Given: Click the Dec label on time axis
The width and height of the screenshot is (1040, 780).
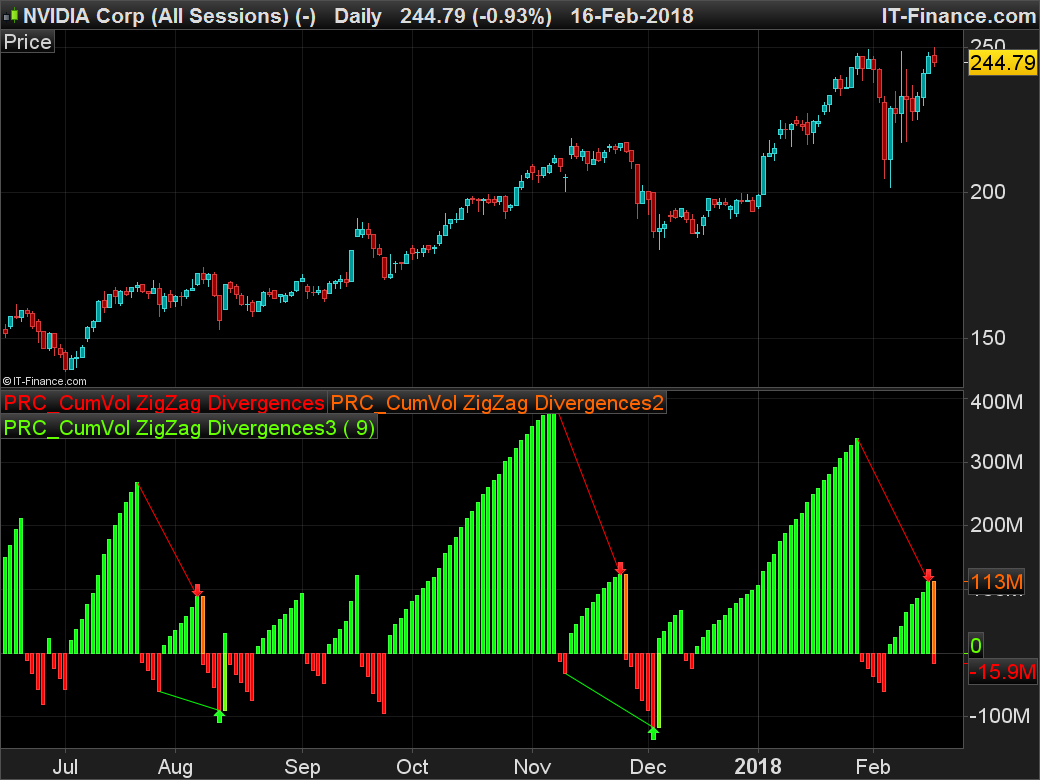Looking at the screenshot, I should pyautogui.click(x=648, y=767).
